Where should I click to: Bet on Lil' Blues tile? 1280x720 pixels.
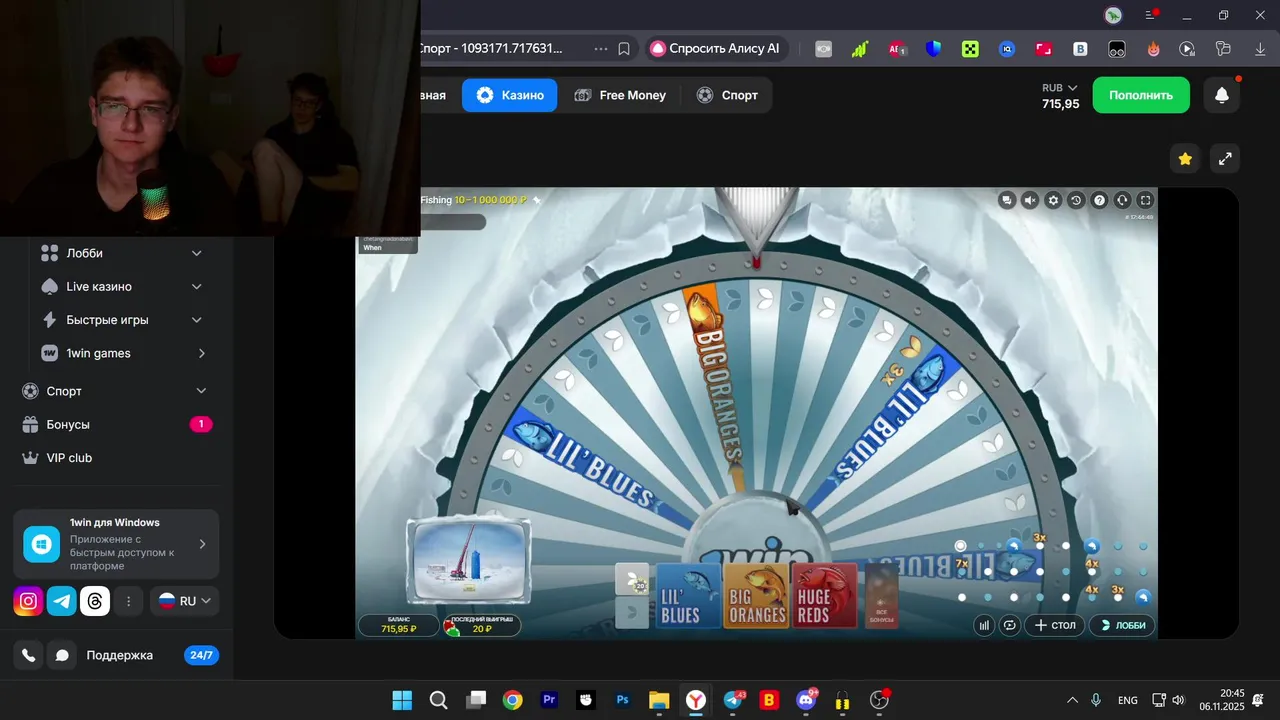click(688, 596)
